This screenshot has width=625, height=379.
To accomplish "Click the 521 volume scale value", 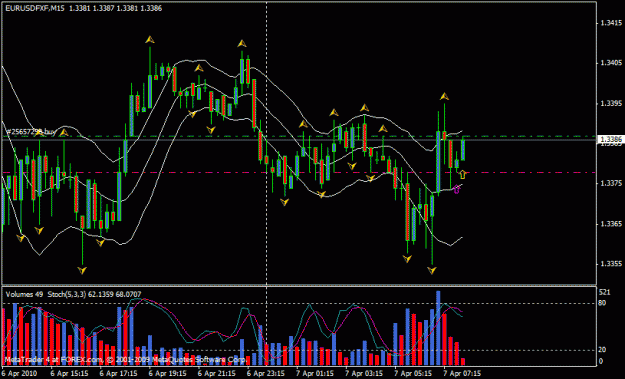I will 604,292.
